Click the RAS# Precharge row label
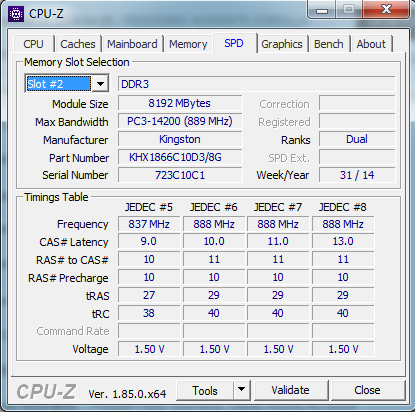This screenshot has height=412, width=415. click(68, 278)
